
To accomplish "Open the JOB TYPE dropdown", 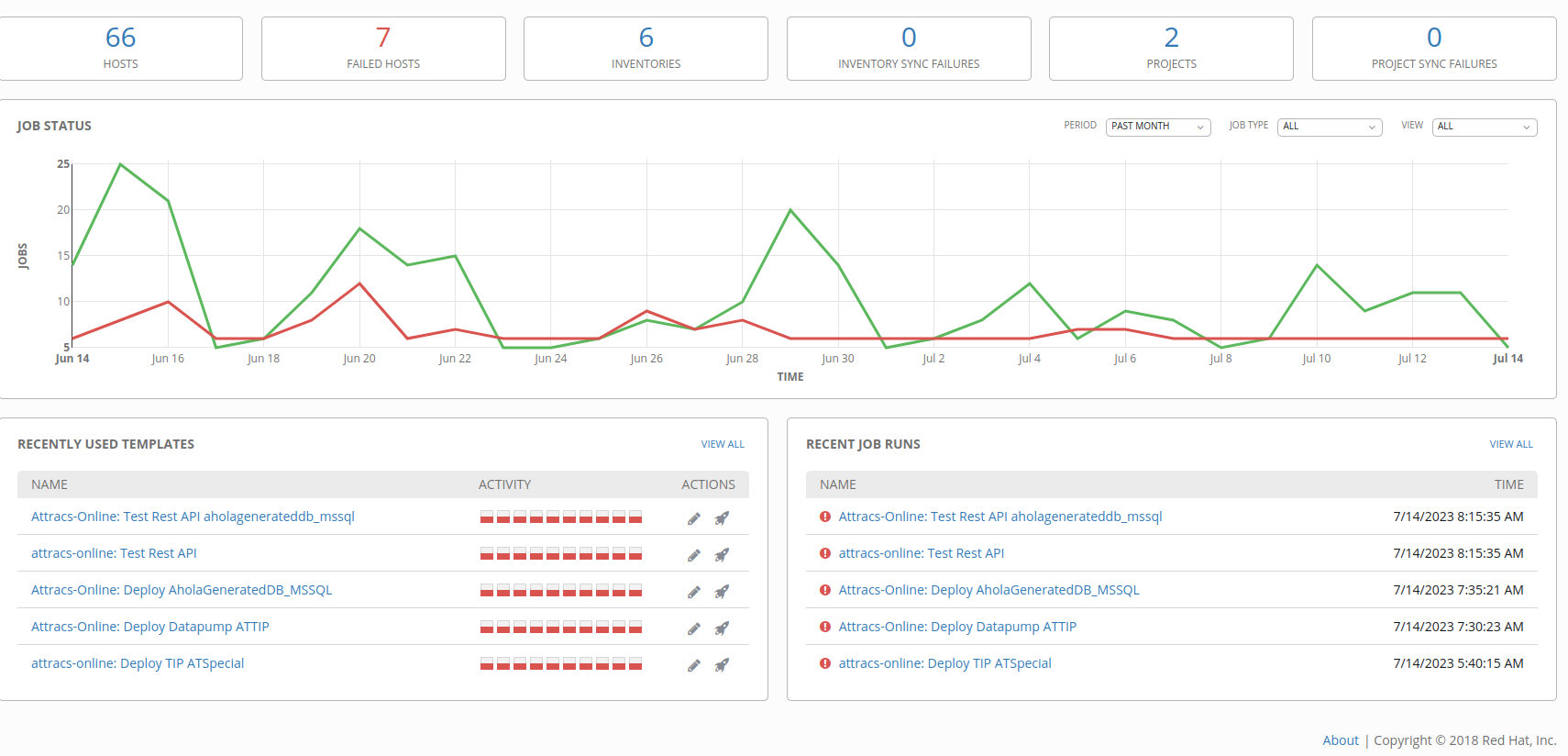I will (x=1330, y=127).
